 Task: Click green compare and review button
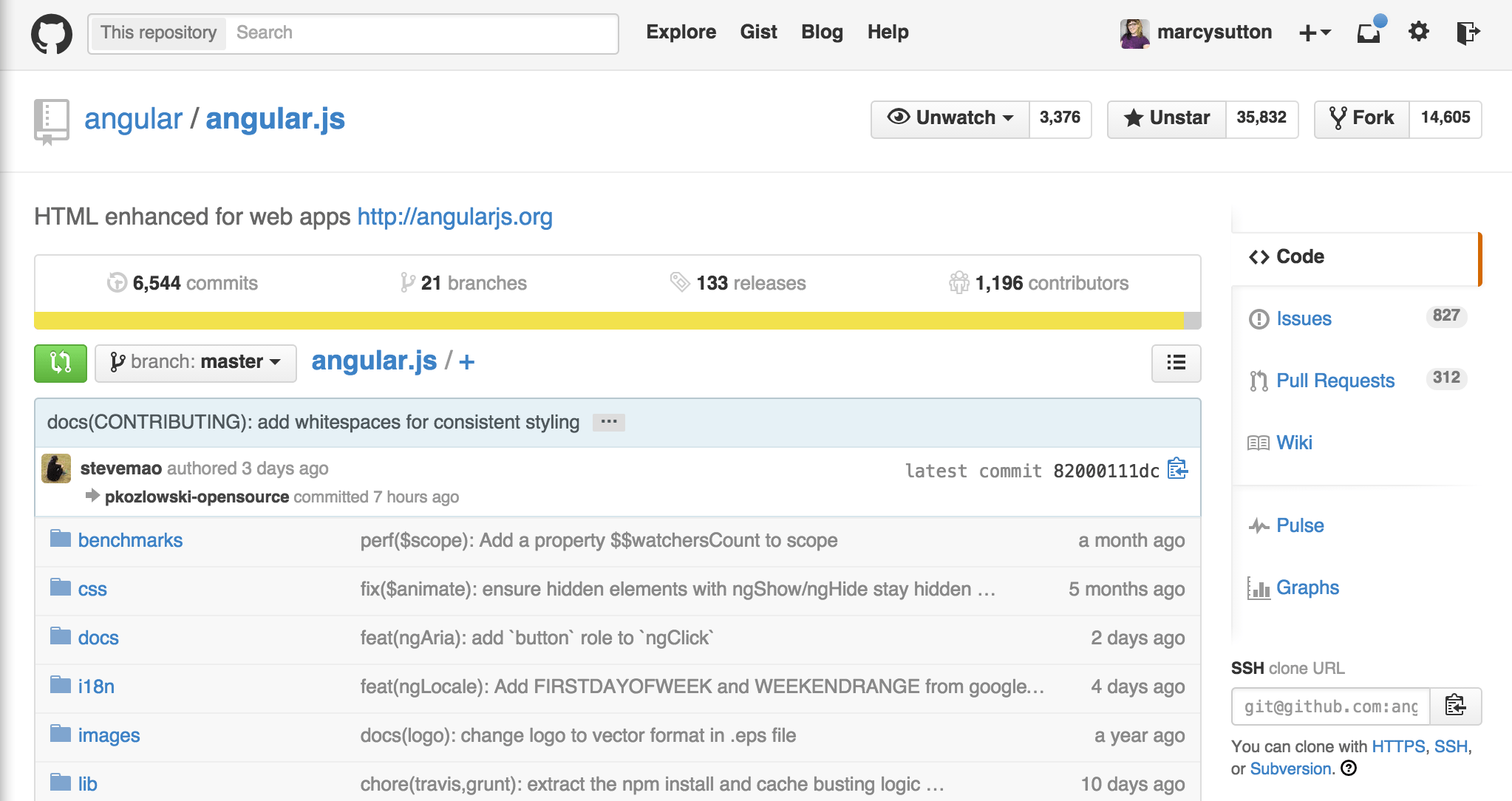pyautogui.click(x=61, y=363)
